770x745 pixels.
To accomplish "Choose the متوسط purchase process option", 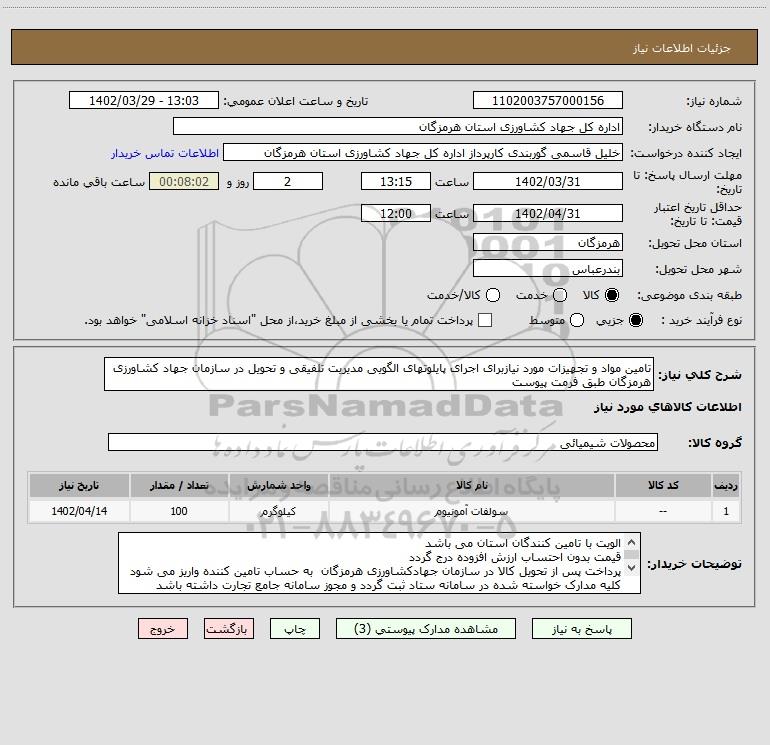I will tap(577, 320).
